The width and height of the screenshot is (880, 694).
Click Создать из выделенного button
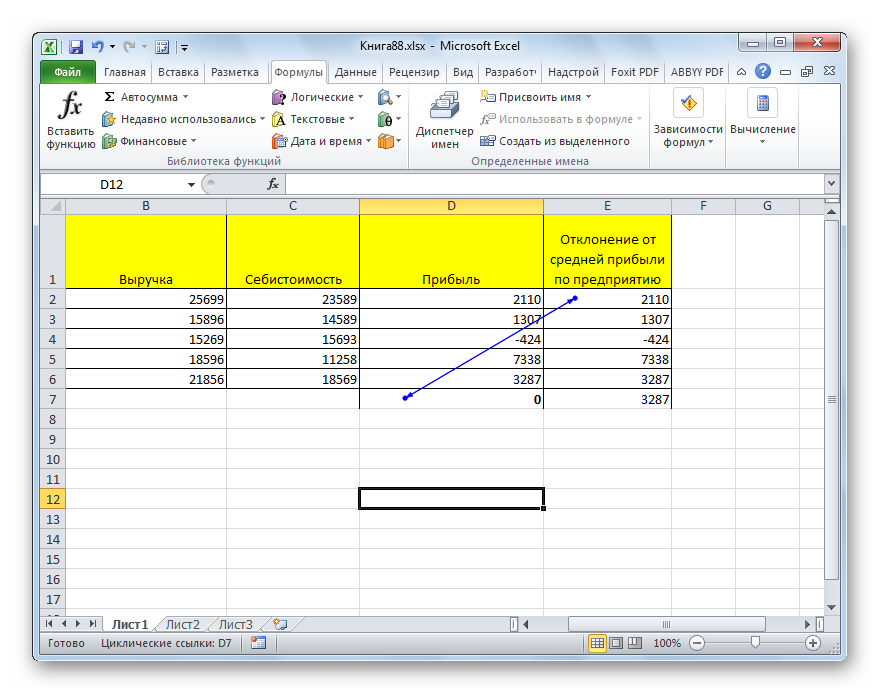[564, 141]
